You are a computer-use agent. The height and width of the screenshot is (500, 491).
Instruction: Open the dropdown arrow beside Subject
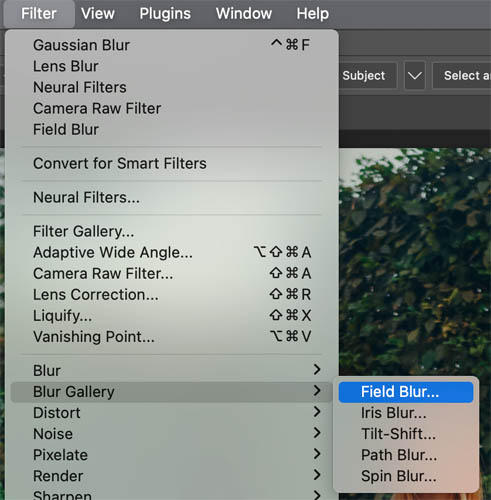point(415,76)
